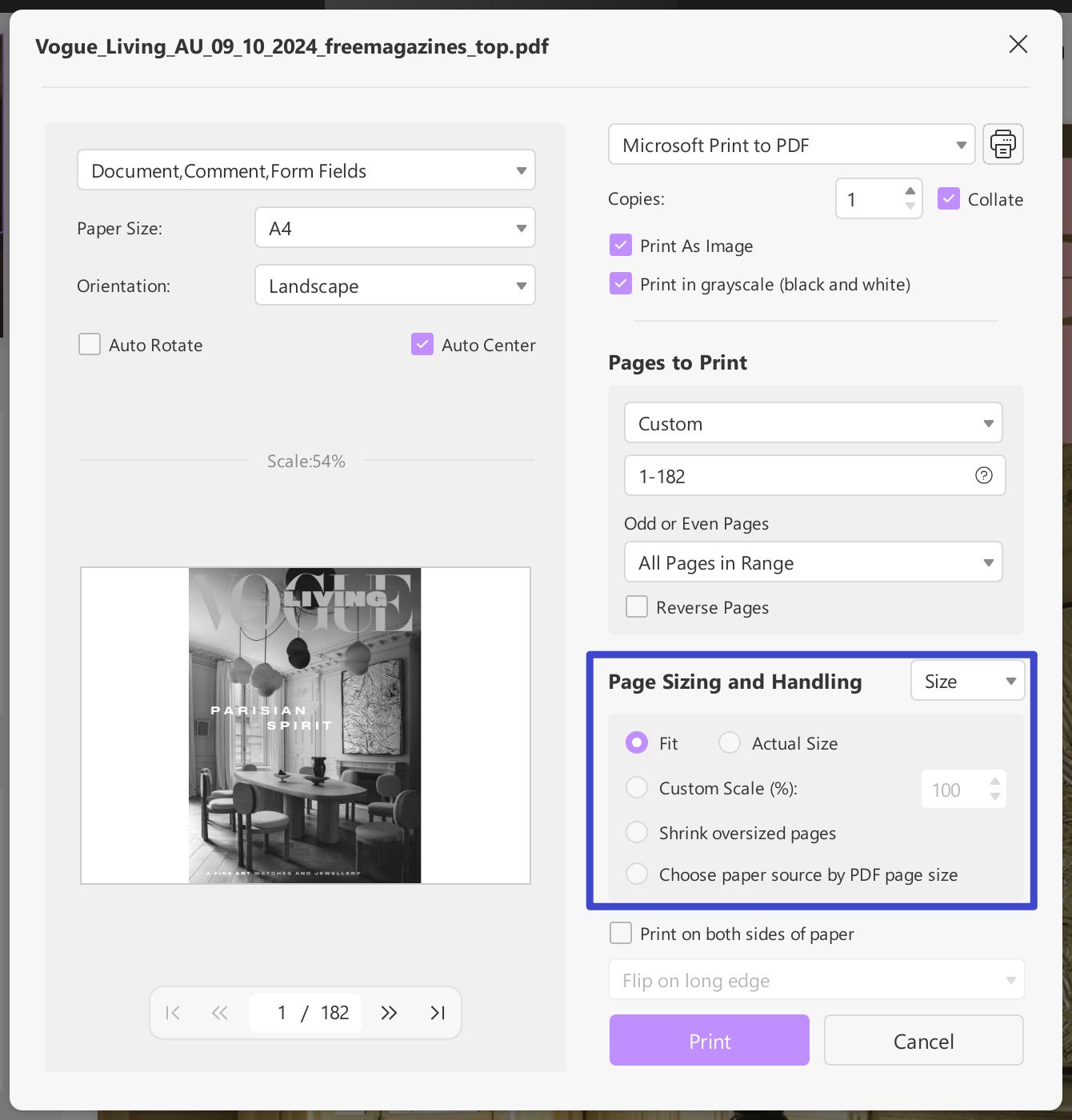Jump to the last preview page
This screenshot has height=1120, width=1072.
tap(437, 1012)
